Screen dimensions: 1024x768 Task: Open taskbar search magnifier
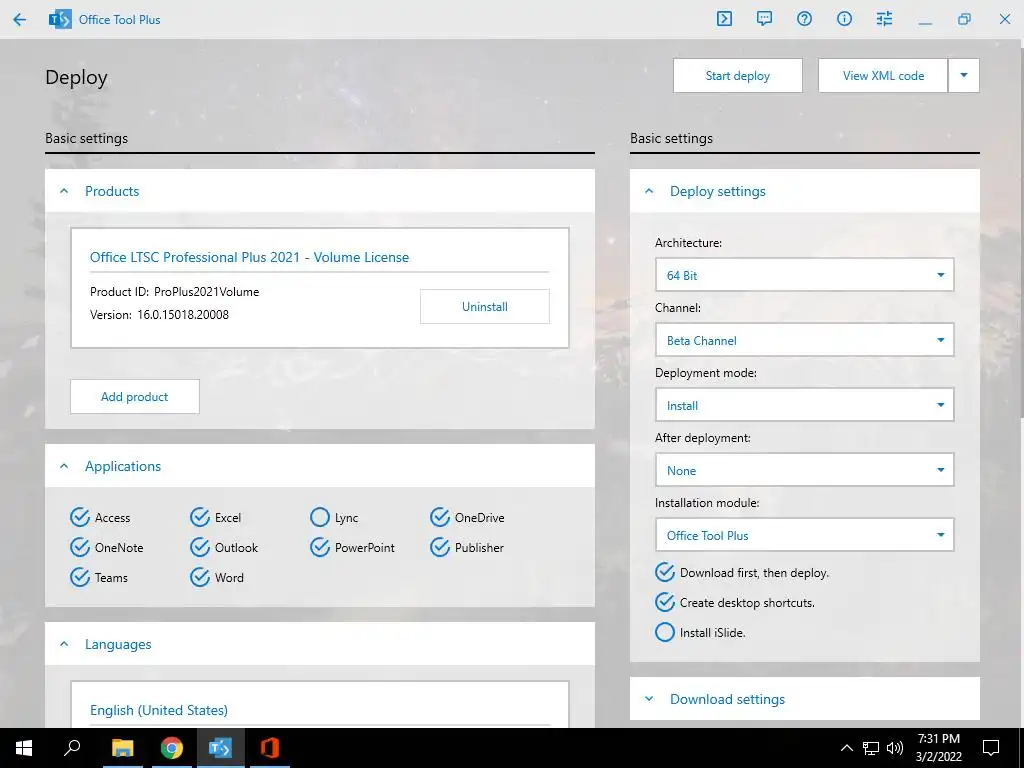[72, 747]
